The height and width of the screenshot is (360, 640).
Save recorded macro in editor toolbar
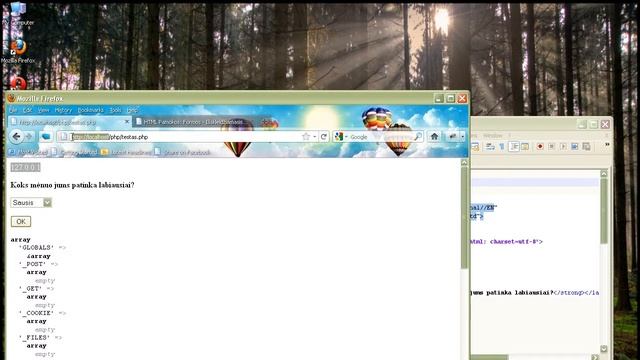[587, 146]
